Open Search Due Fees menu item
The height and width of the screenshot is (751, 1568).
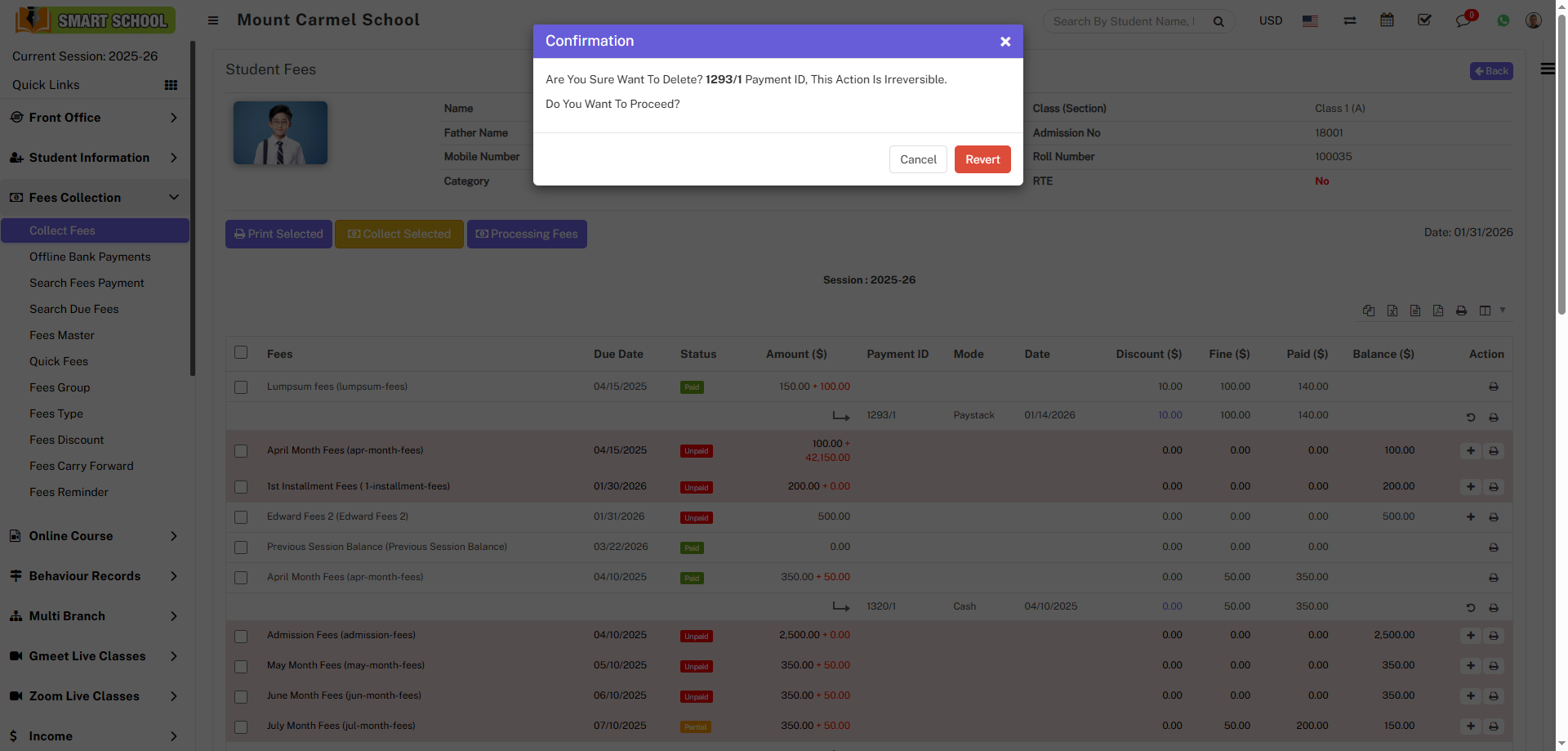(74, 309)
